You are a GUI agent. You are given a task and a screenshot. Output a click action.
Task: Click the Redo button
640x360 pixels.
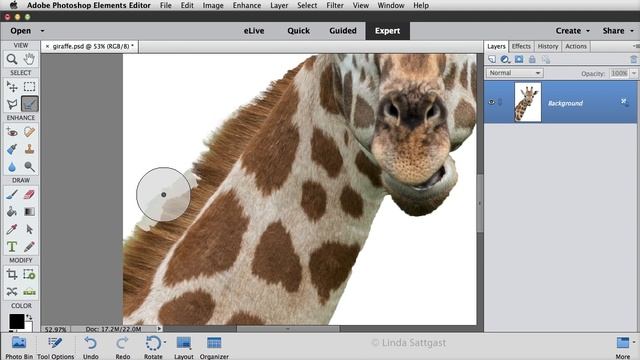pos(122,348)
